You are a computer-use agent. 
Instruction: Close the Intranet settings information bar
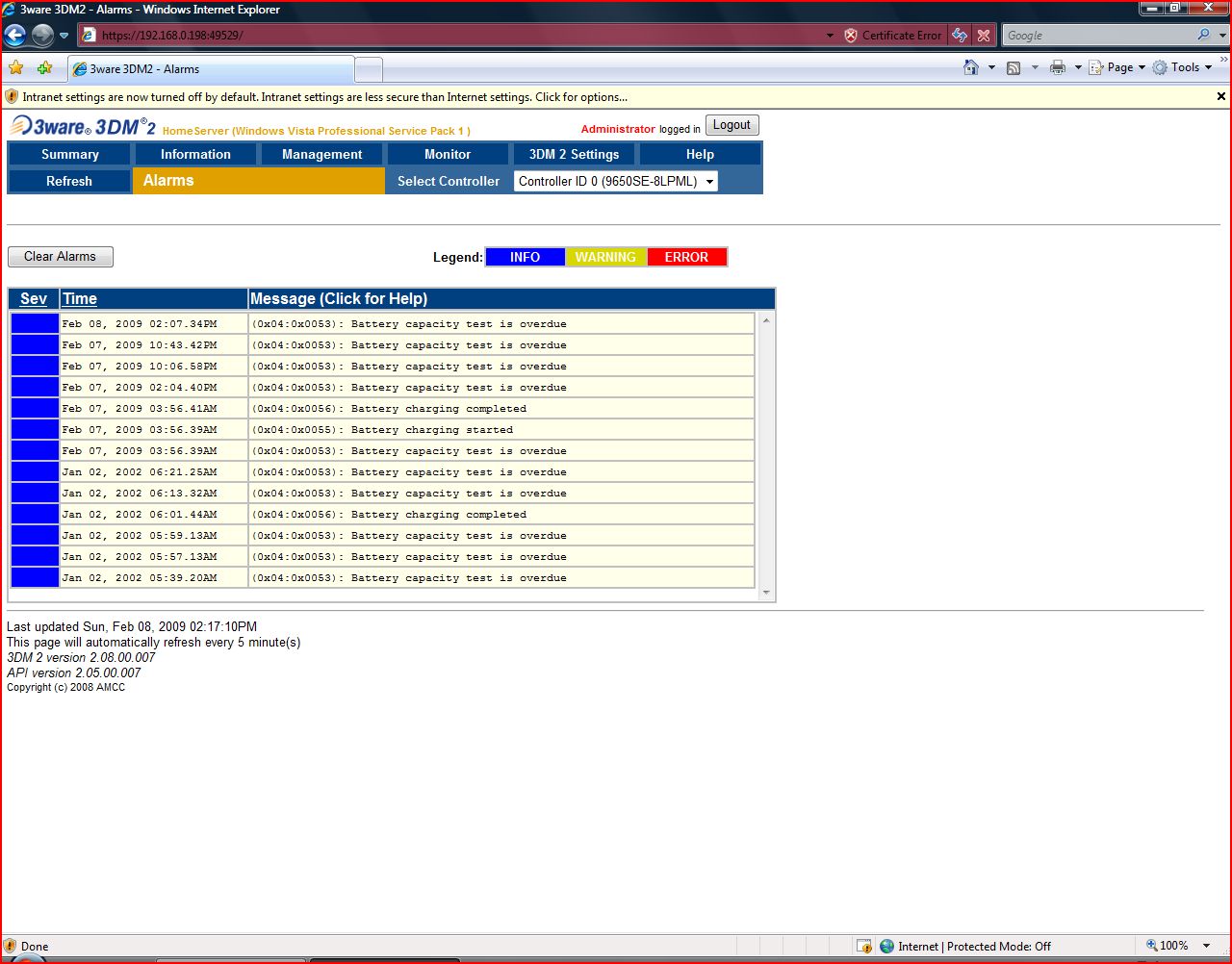(1221, 96)
